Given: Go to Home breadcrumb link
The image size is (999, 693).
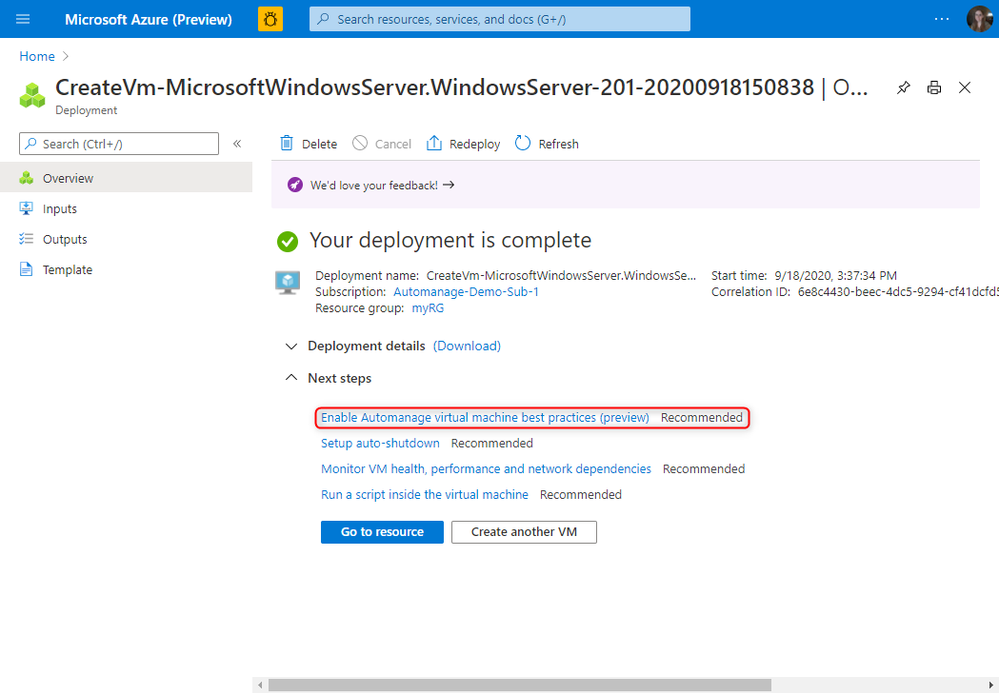Looking at the screenshot, I should coord(37,56).
